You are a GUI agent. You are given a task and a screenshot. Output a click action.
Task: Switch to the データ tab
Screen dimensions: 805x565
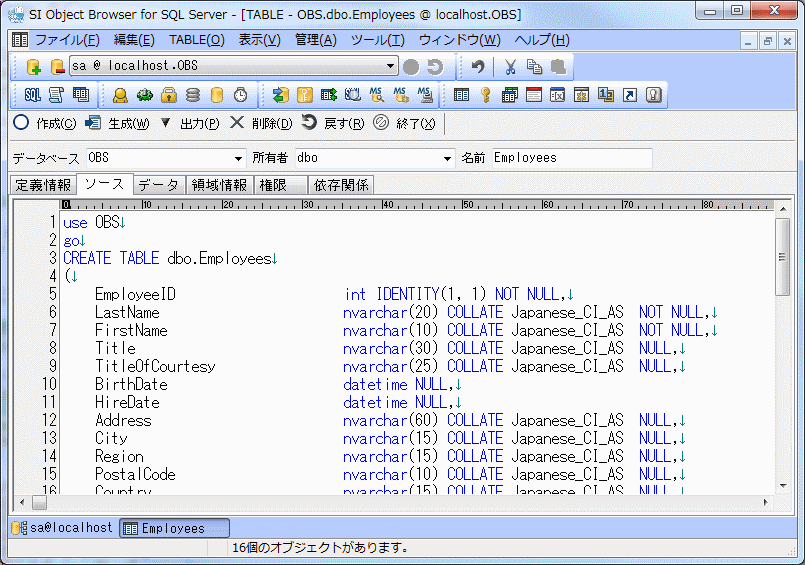point(158,185)
